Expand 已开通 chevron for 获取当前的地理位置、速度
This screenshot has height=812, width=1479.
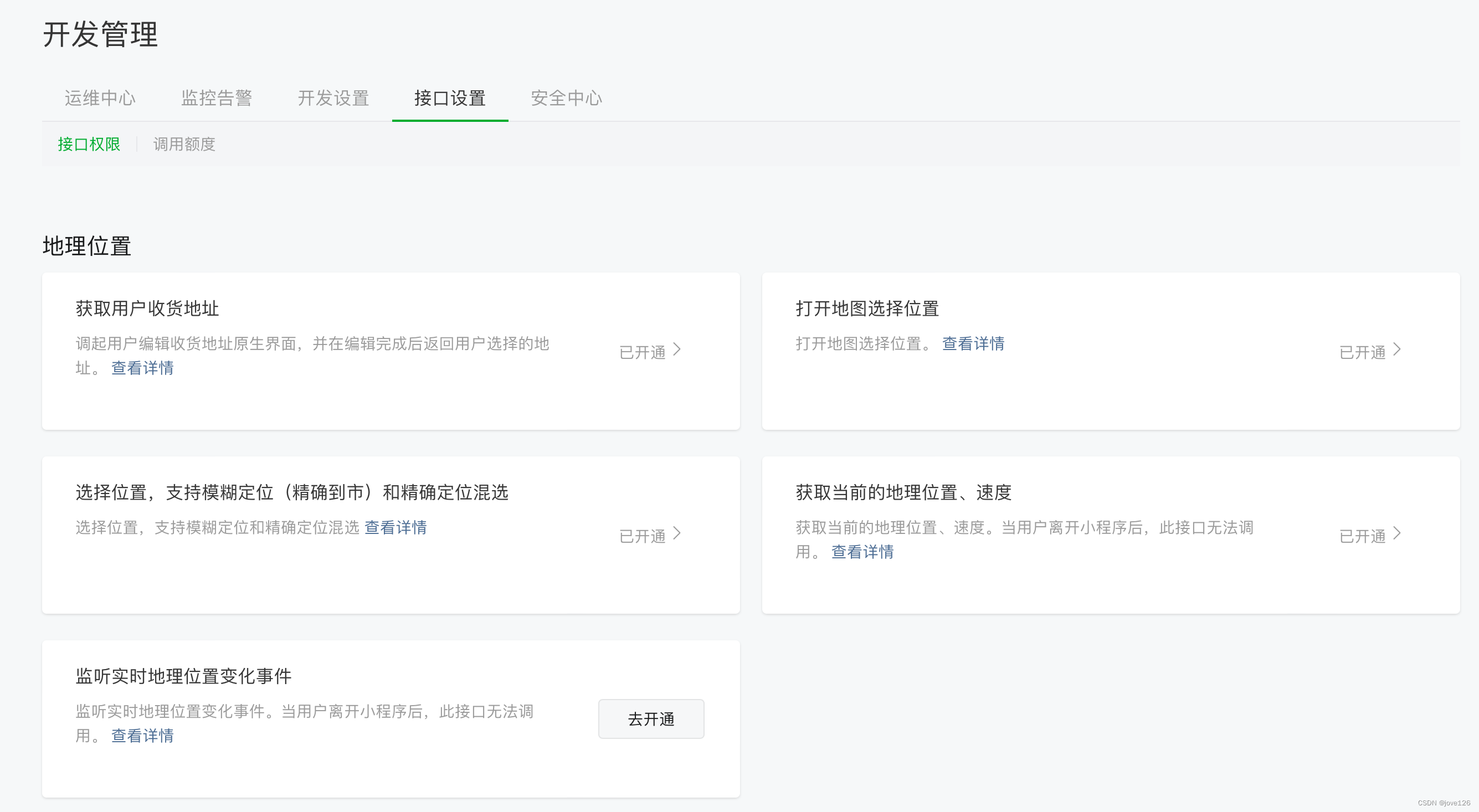point(1397,533)
